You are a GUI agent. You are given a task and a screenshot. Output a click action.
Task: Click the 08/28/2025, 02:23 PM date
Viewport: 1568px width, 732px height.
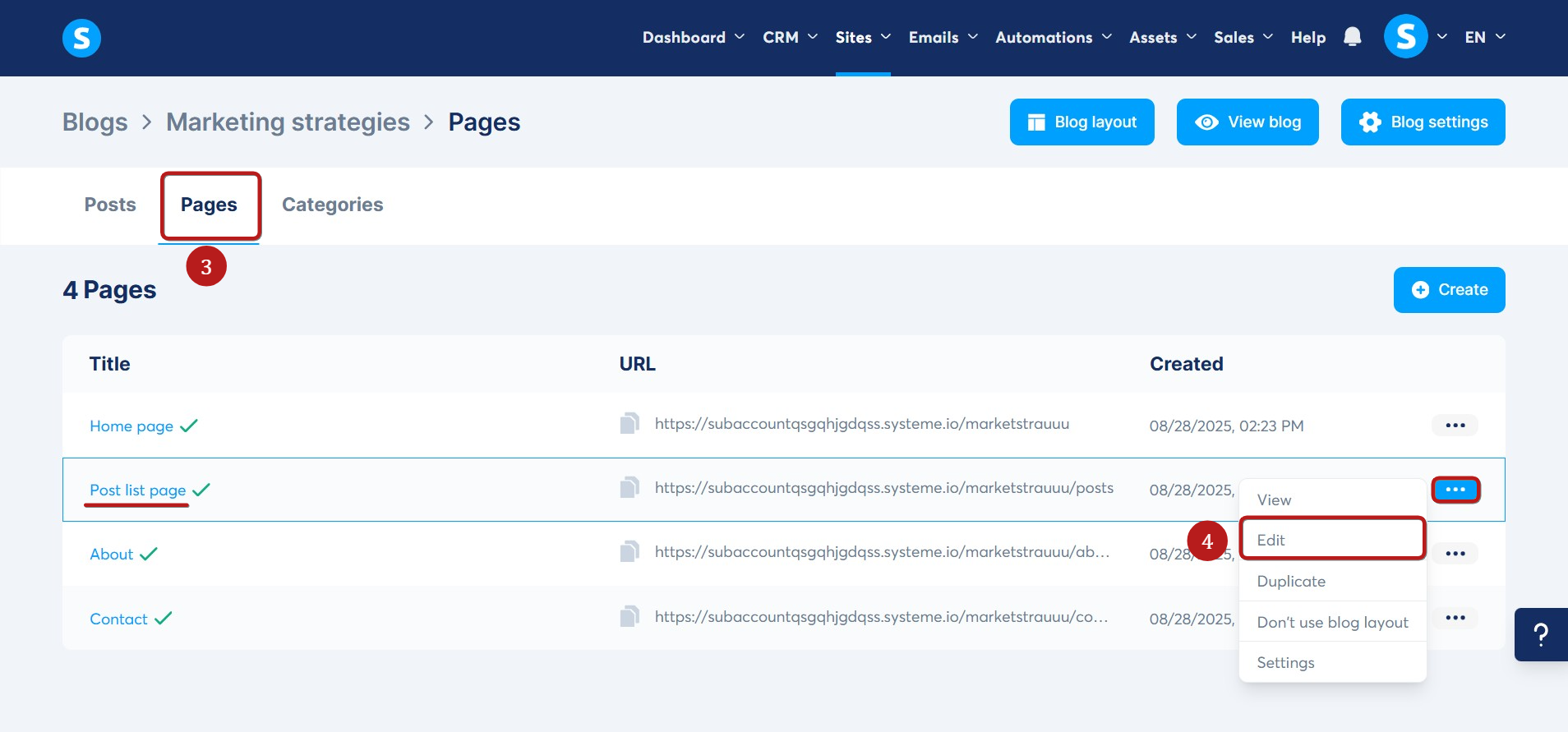click(x=1226, y=426)
